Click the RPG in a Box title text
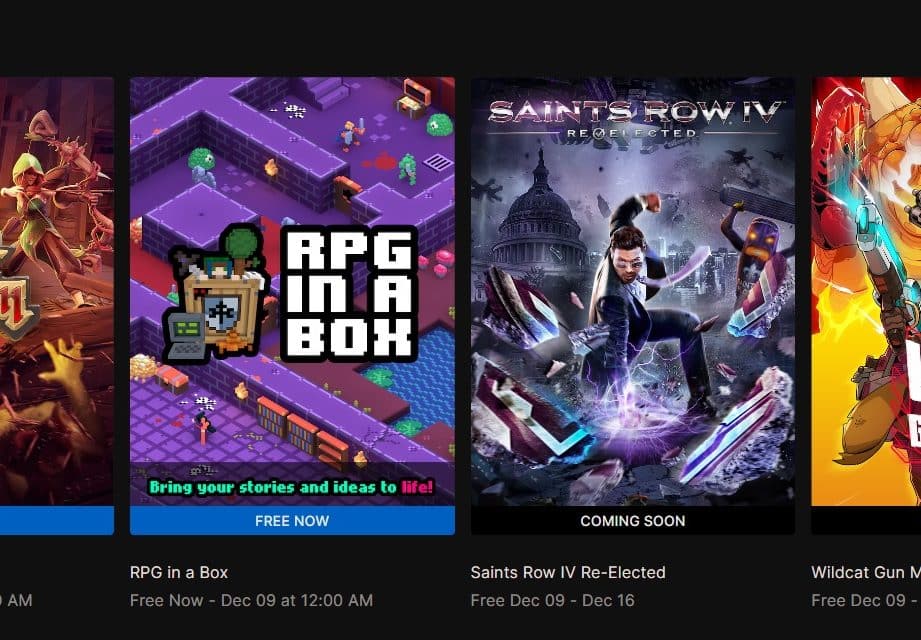Image resolution: width=921 pixels, height=640 pixels. [x=179, y=572]
